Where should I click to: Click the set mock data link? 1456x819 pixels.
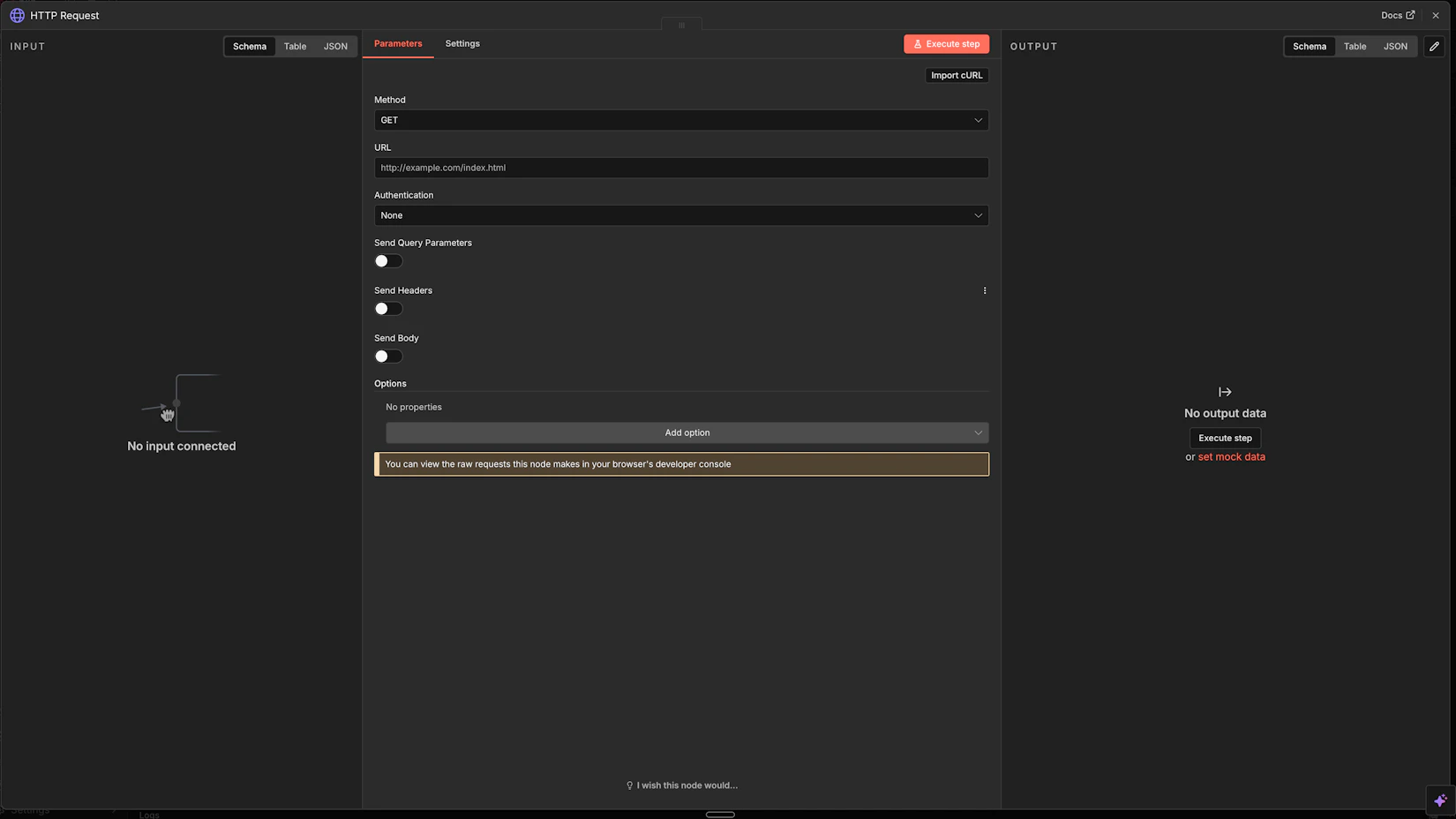pos(1231,457)
